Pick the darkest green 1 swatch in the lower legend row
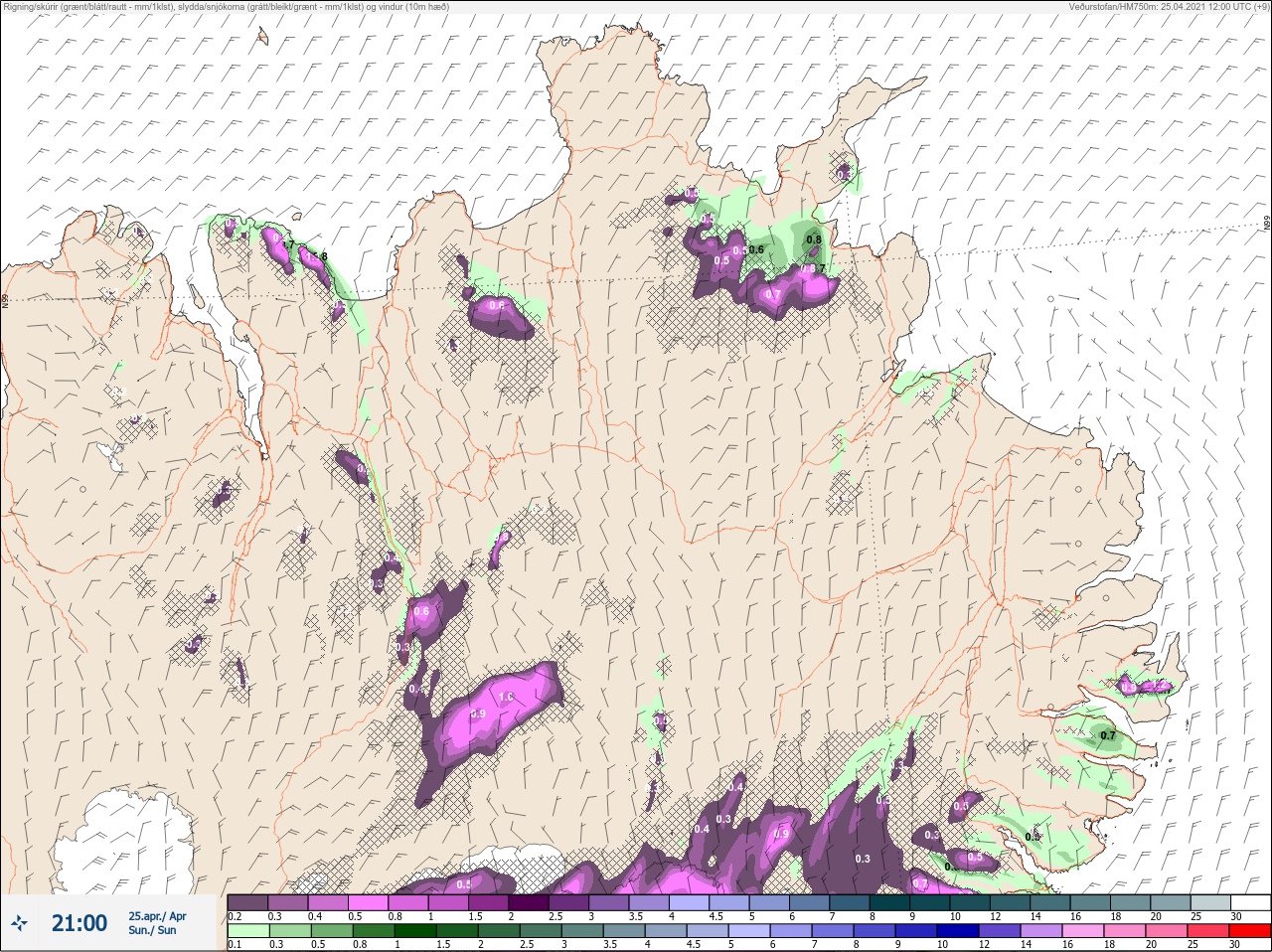The image size is (1272, 952). 415,931
